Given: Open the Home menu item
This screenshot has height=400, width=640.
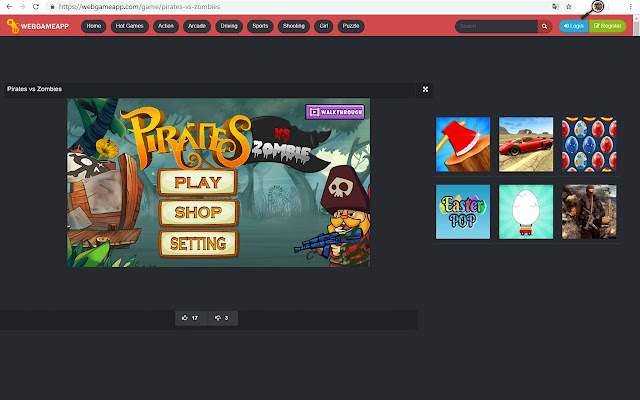Looking at the screenshot, I should coord(93,26).
